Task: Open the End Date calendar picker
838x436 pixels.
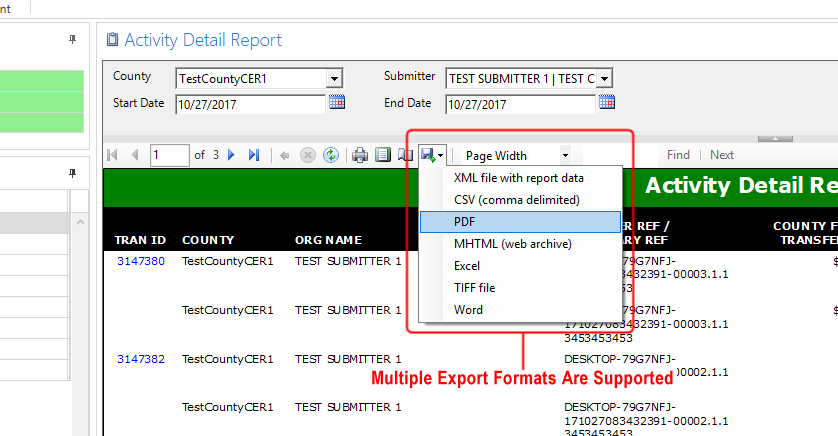Action: coord(607,102)
